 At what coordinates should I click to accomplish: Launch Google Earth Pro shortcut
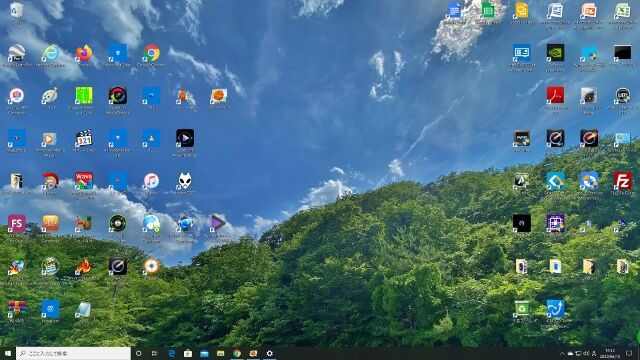tap(16, 53)
